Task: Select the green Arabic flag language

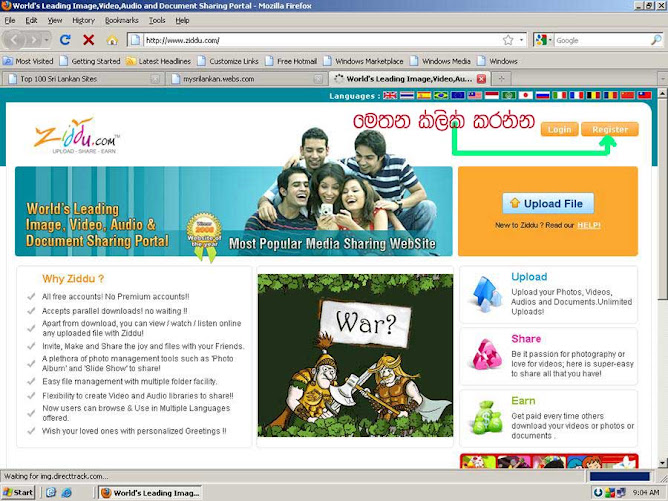Action: pyautogui.click(x=509, y=95)
